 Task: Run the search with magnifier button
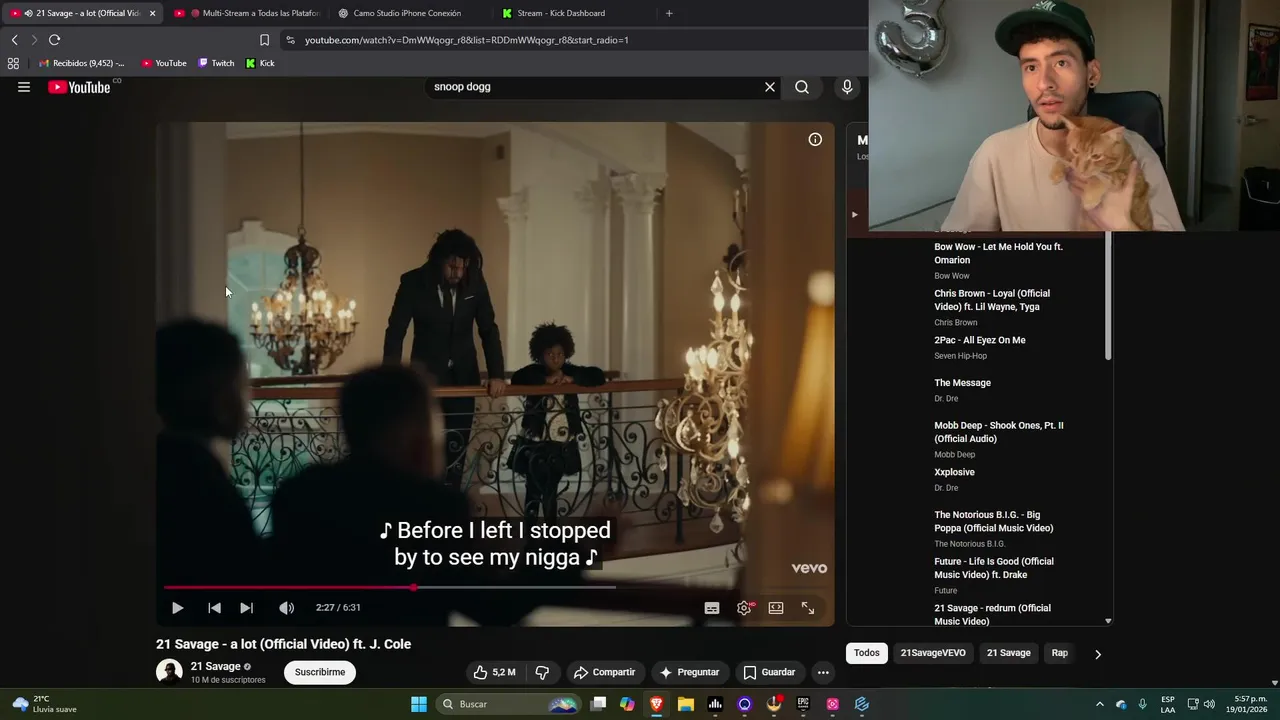pyautogui.click(x=802, y=87)
